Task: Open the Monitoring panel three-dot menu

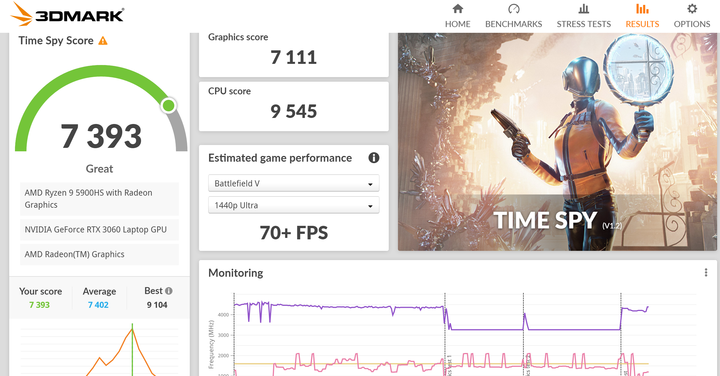Action: tap(706, 273)
